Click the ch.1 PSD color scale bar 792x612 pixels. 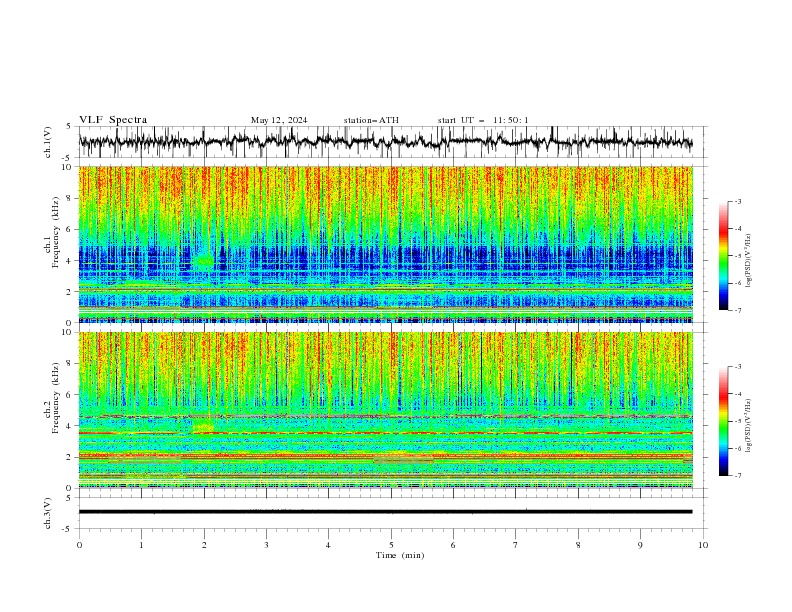pyautogui.click(x=723, y=256)
